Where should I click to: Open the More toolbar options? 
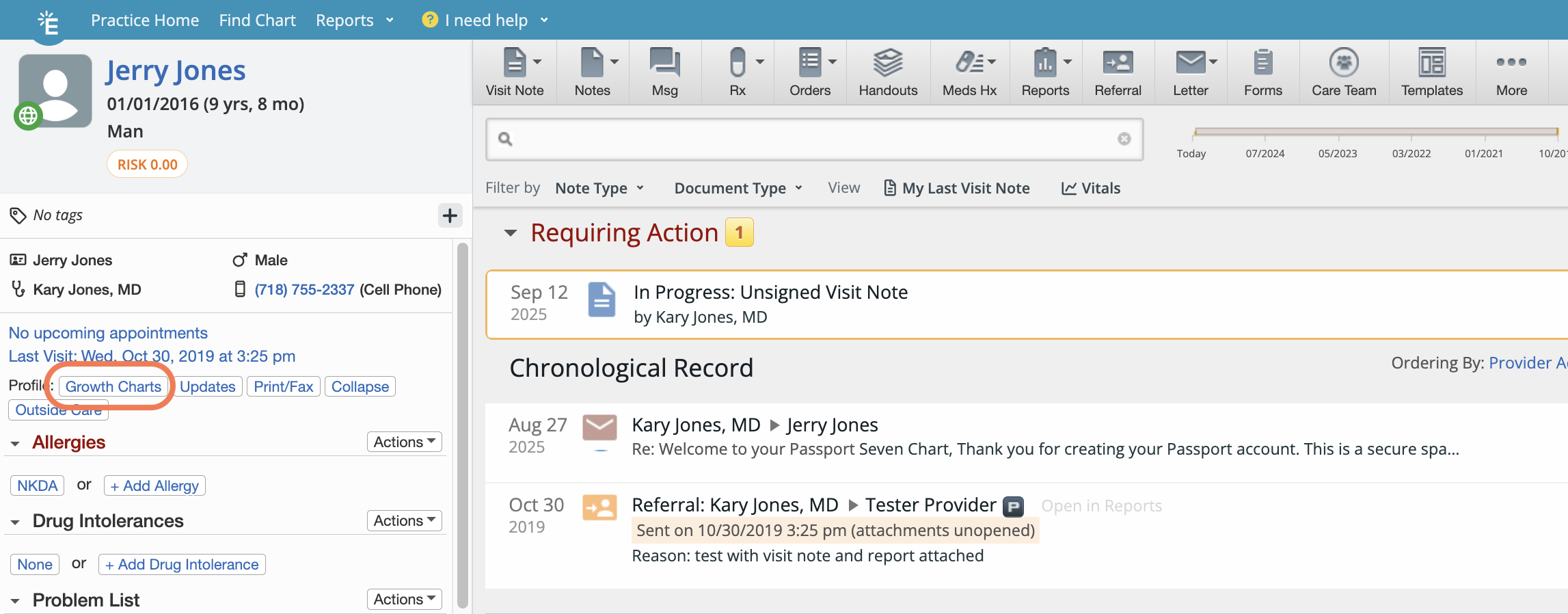click(x=1511, y=72)
